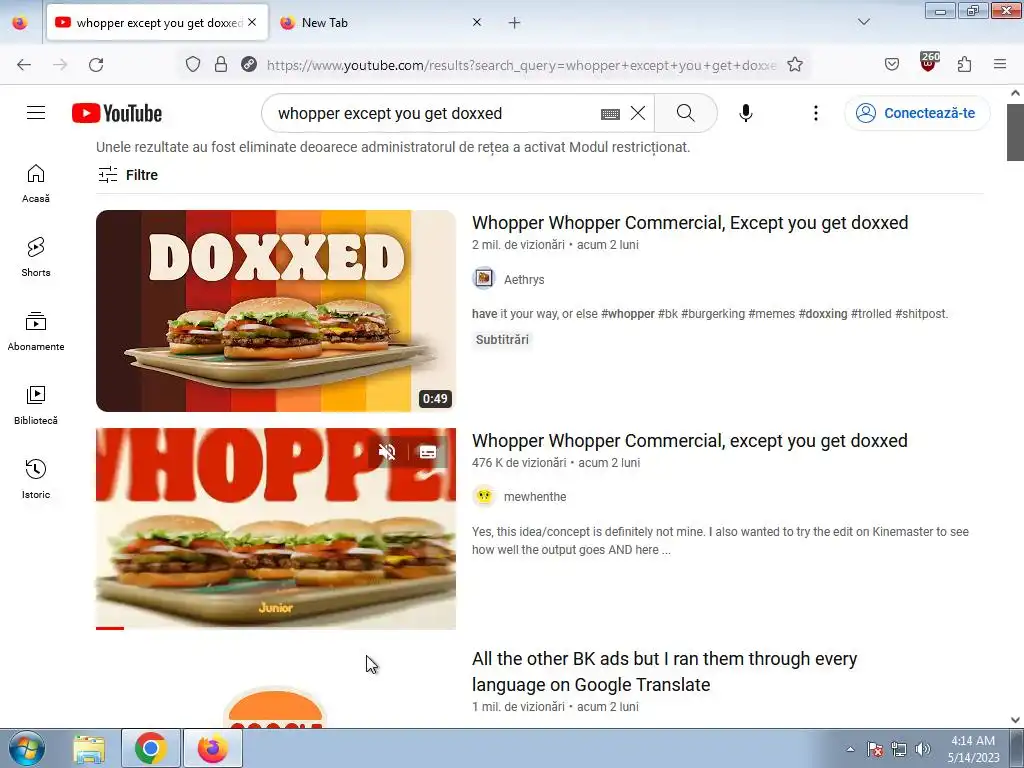
Task: Open a new tab with plus
Action: pos(515,22)
